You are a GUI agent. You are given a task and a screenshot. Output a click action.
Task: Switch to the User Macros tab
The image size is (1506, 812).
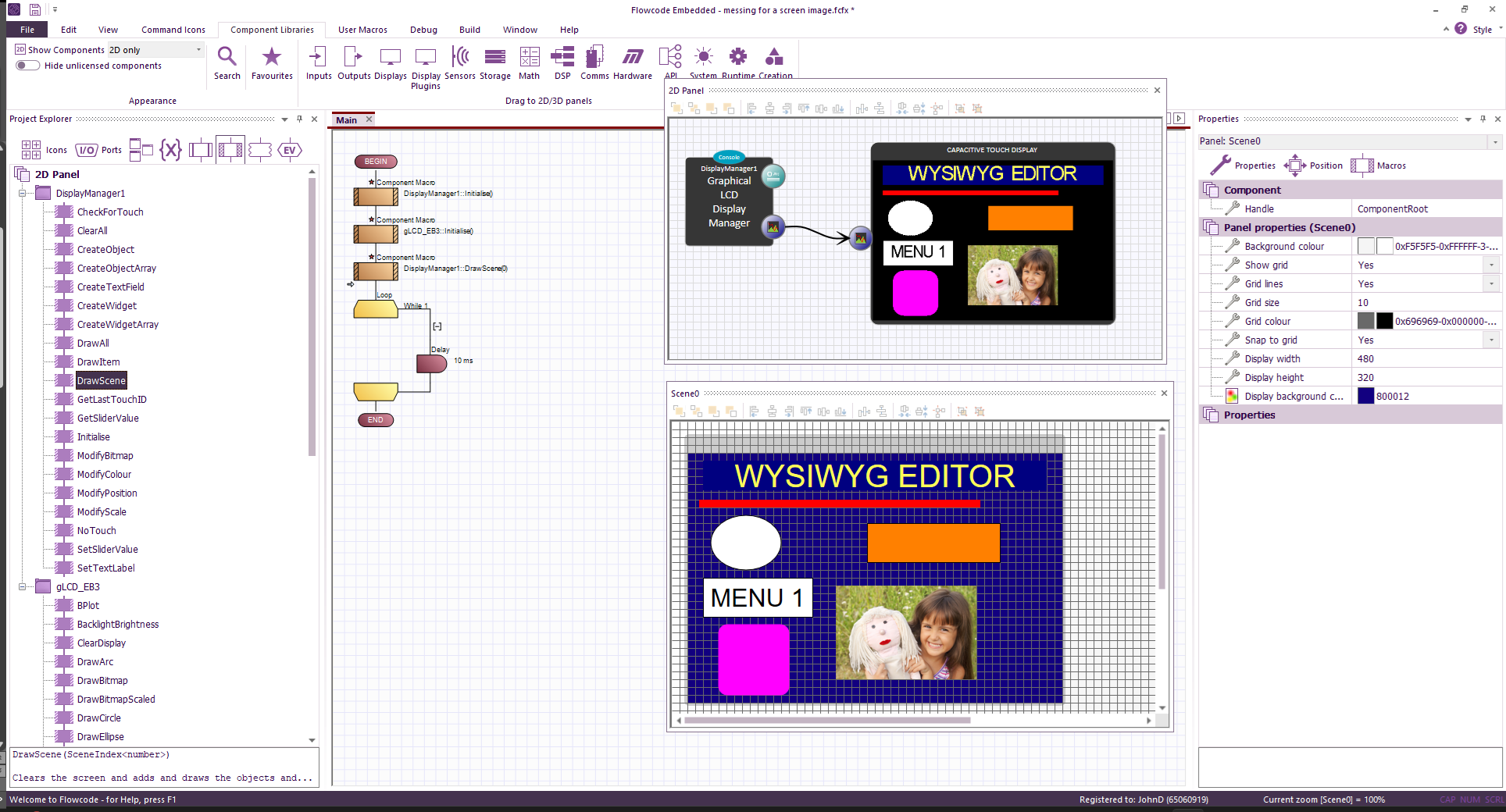[x=362, y=30]
